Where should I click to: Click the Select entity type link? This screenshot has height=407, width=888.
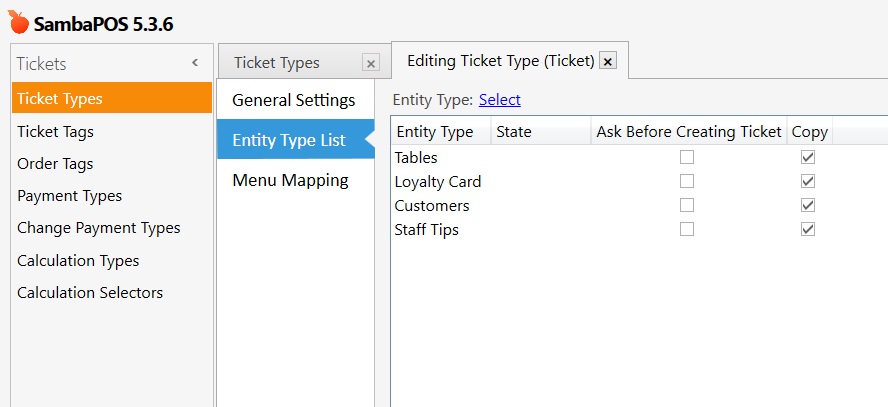point(500,100)
